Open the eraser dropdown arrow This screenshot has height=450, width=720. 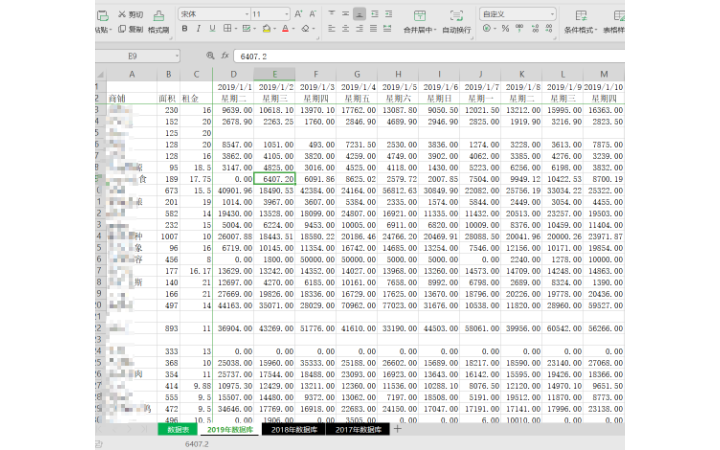pos(314,29)
